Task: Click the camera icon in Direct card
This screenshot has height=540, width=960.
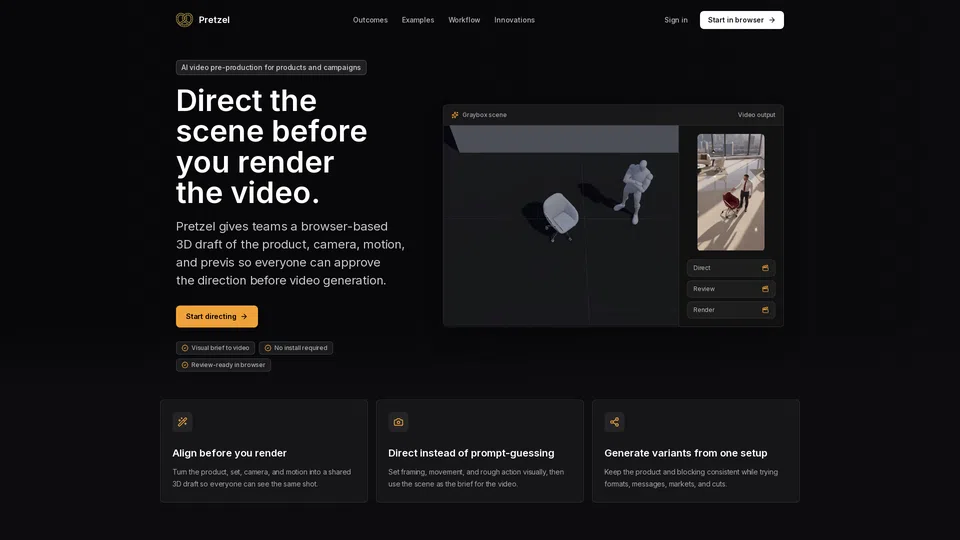Action: click(x=399, y=422)
